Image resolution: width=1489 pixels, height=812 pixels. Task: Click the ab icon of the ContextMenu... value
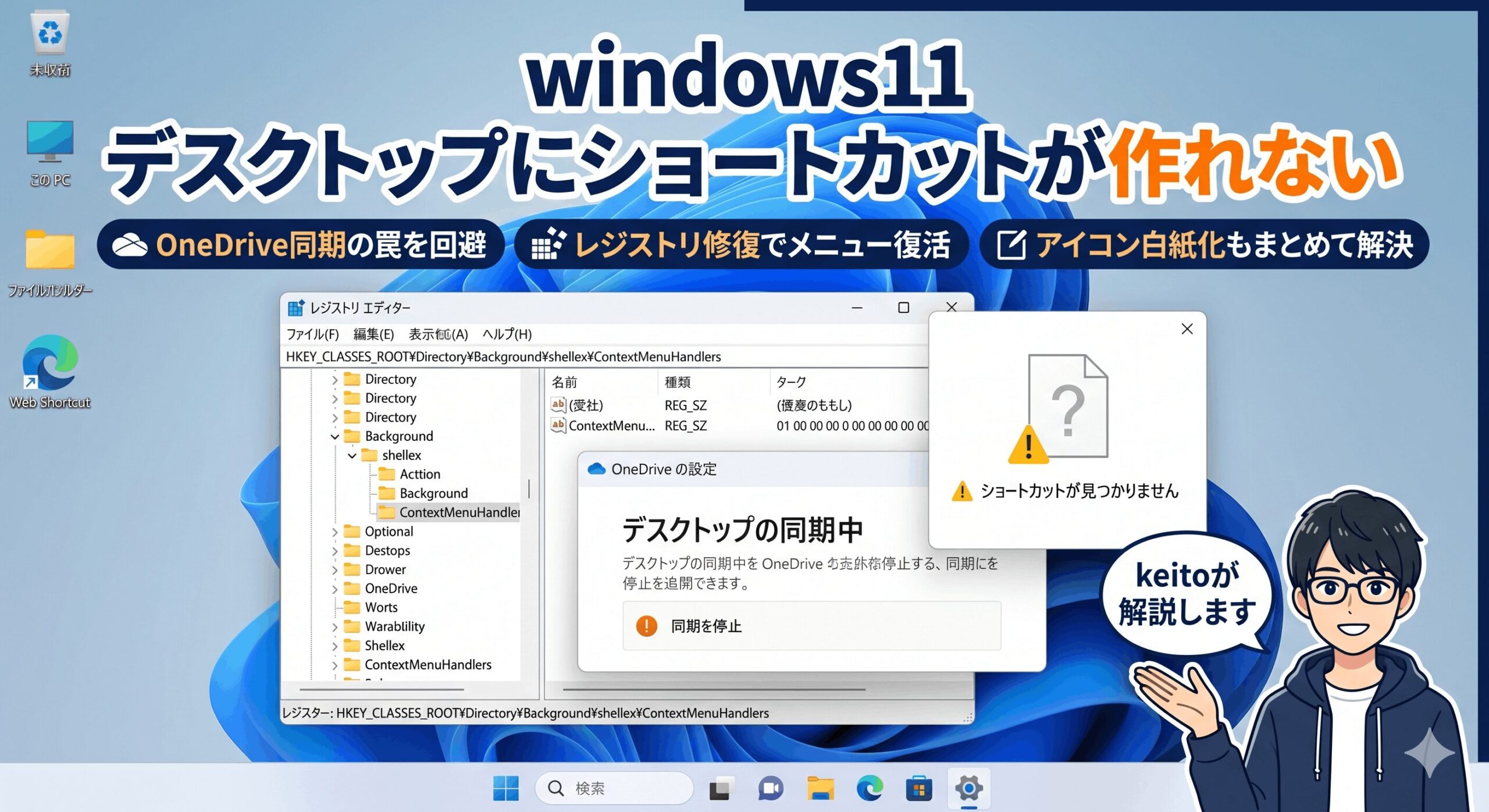click(x=558, y=425)
